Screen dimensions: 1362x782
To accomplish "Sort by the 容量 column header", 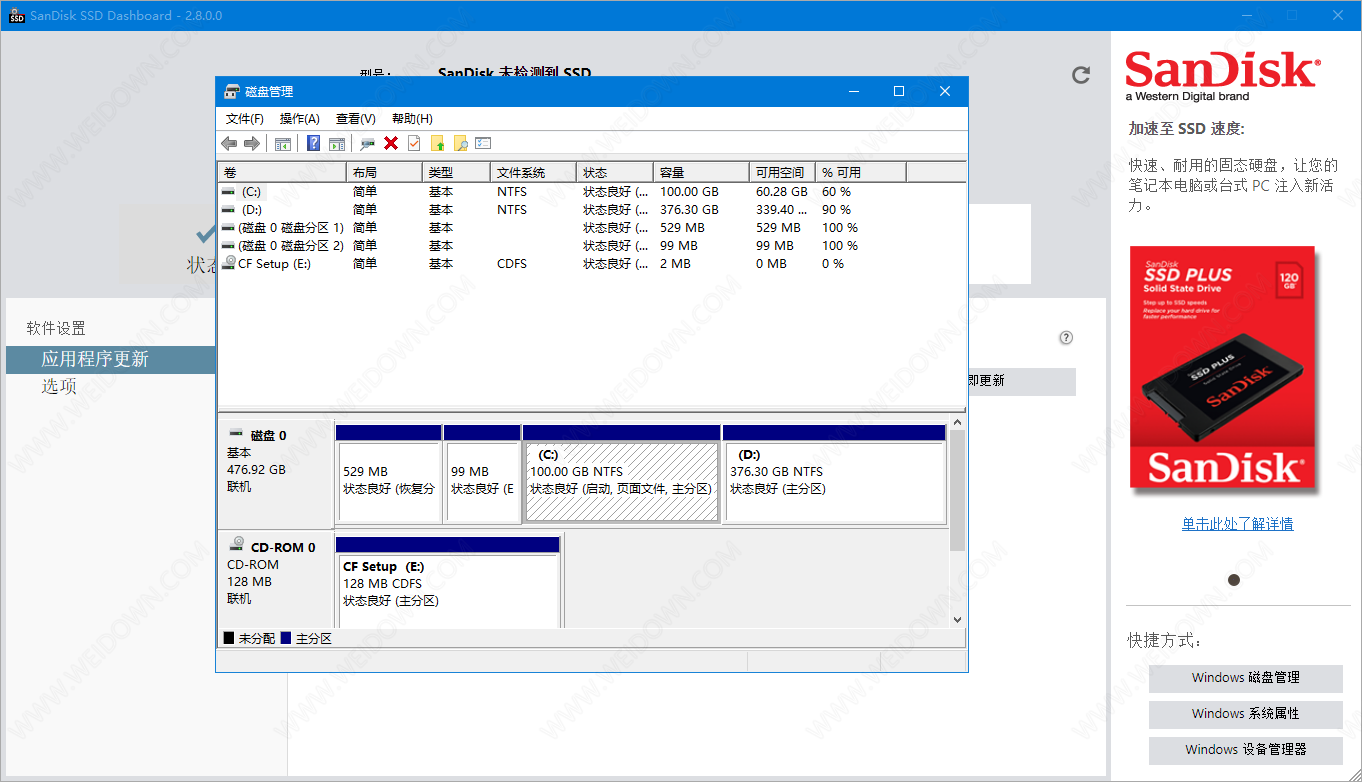I will click(x=701, y=172).
